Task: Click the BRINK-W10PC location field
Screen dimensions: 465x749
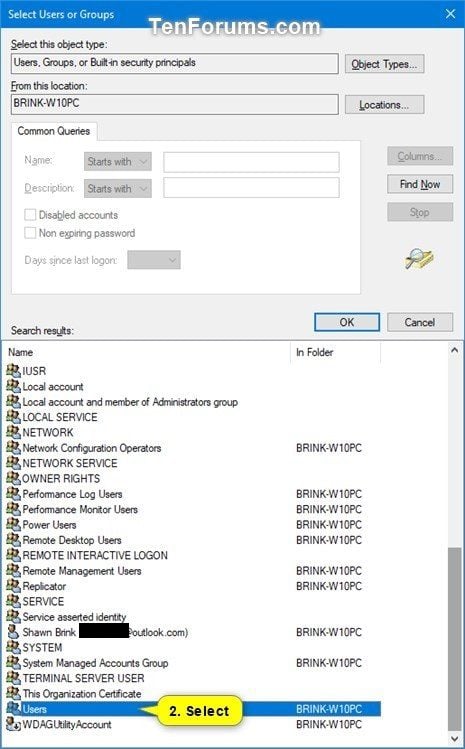Action: [174, 104]
